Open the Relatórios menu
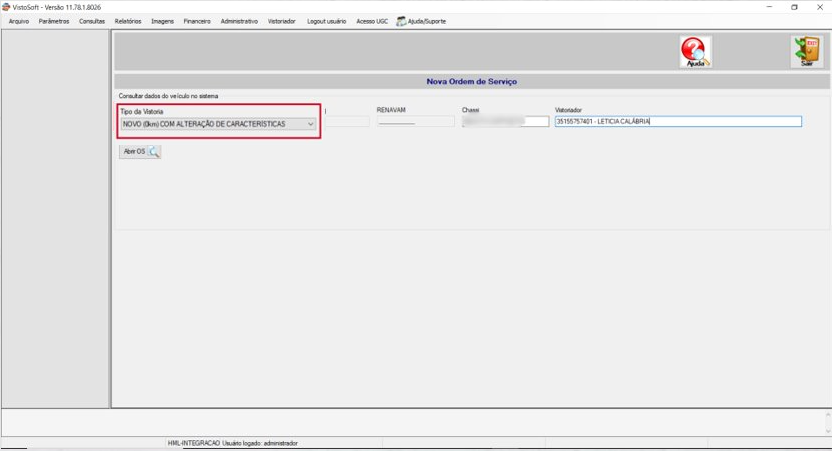This screenshot has height=451, width=832. (x=128, y=21)
